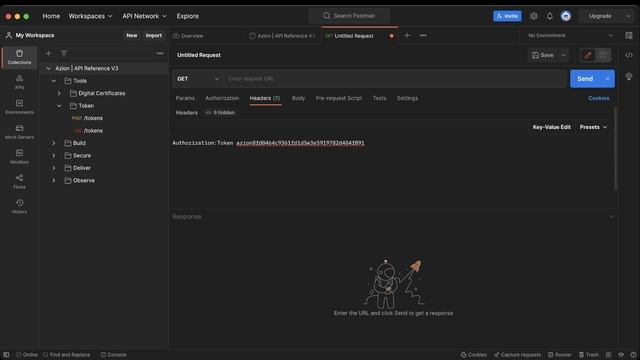This screenshot has width=640, height=360.
Task: Expand the Digital Certificates folder
Action: pyautogui.click(x=59, y=93)
